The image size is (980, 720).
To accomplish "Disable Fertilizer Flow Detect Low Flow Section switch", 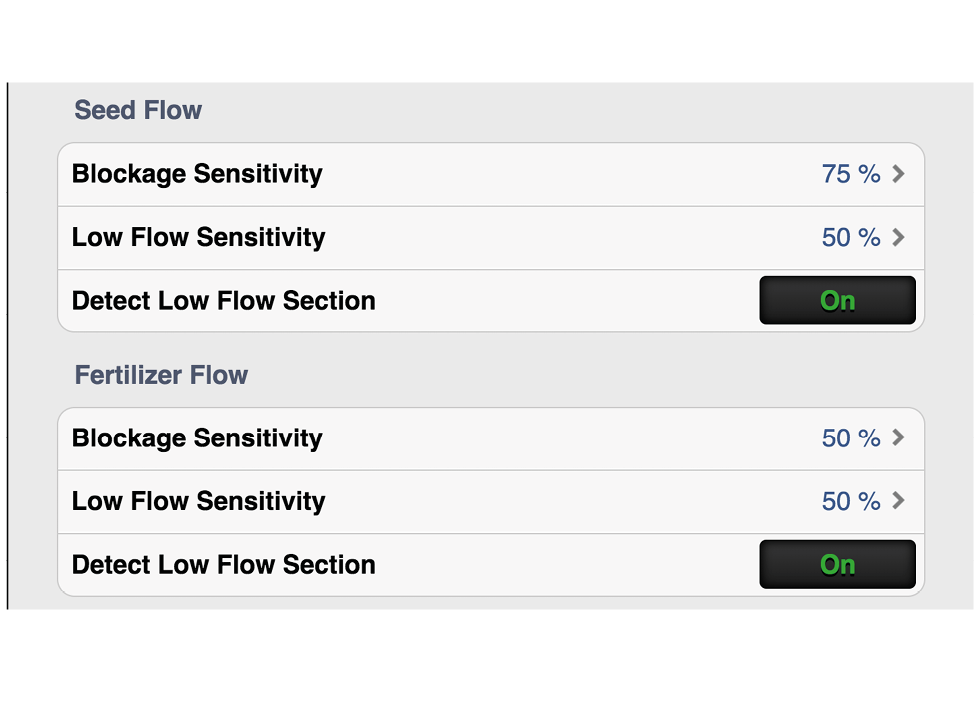I will coord(837,565).
